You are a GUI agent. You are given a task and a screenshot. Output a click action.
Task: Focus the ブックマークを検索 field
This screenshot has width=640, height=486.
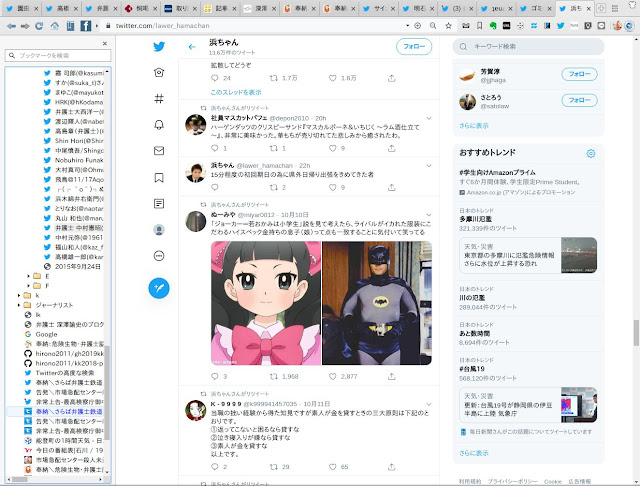click(x=58, y=55)
